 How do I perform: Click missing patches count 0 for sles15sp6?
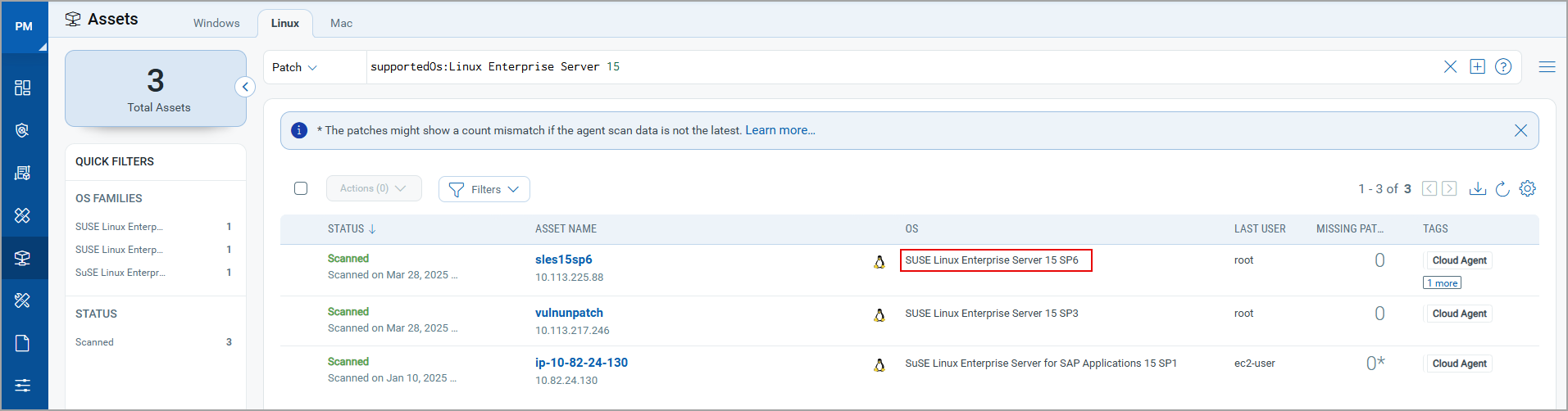[x=1379, y=260]
